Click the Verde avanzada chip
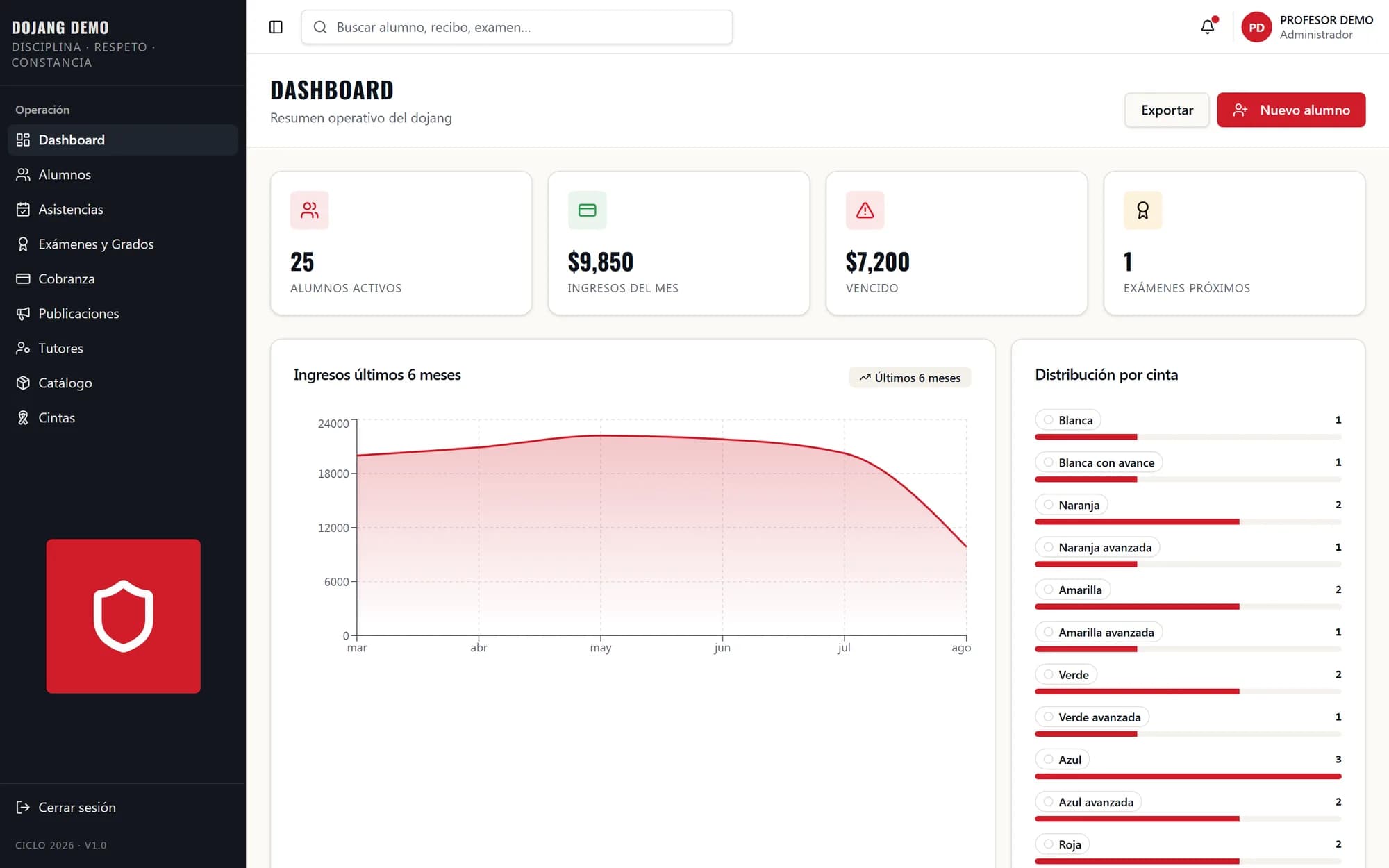Screen dimensions: 1389x868 pos(1092,717)
